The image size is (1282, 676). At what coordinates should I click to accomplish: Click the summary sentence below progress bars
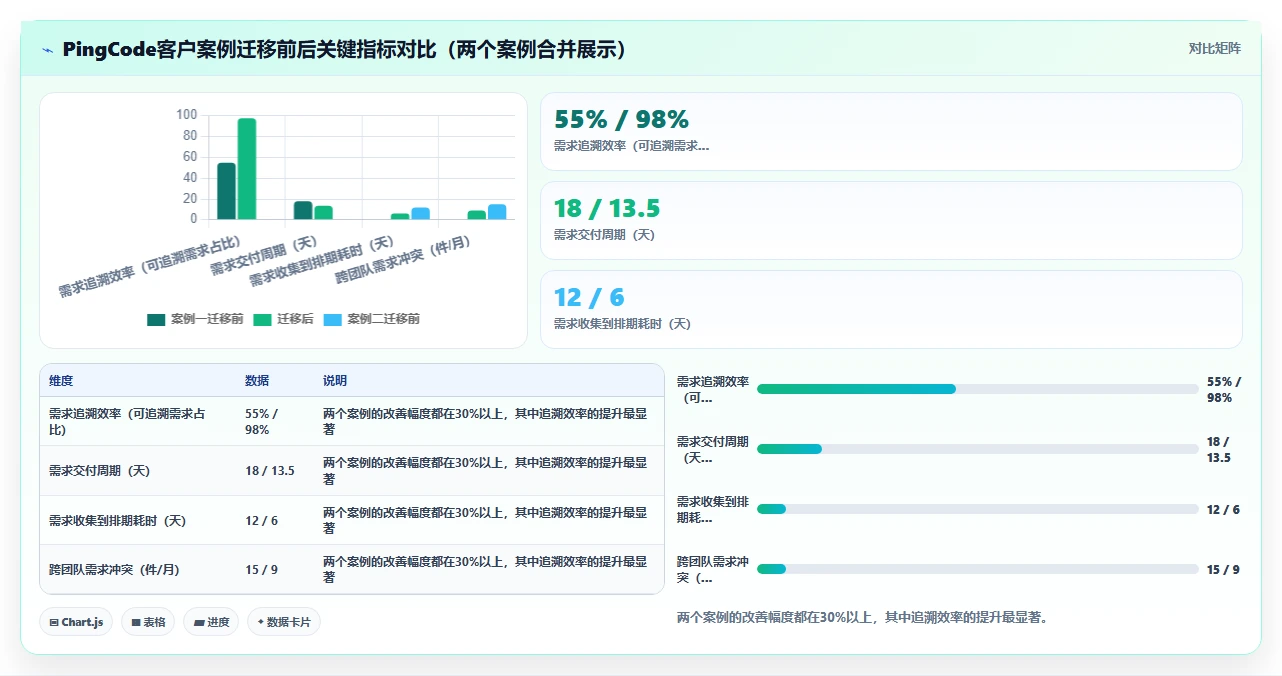862,617
